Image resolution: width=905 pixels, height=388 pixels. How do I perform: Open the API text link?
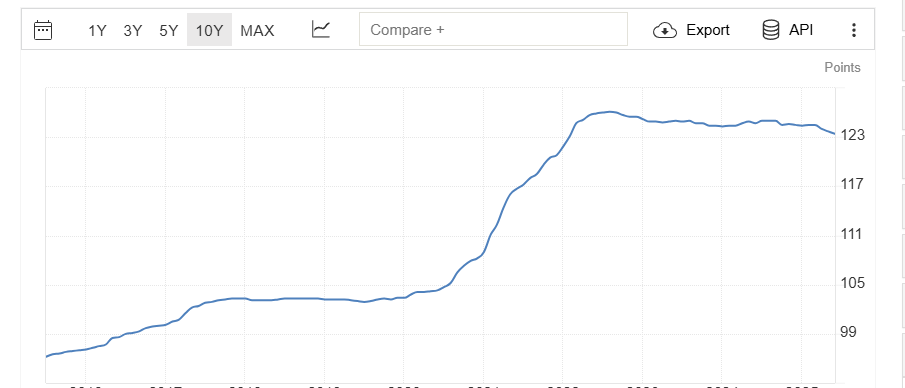click(801, 30)
